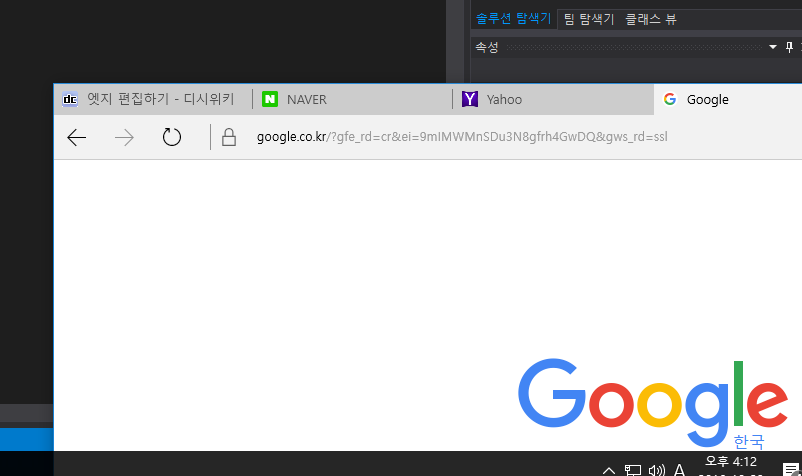
Task: Click the padlock site security icon
Action: pyautogui.click(x=229, y=138)
